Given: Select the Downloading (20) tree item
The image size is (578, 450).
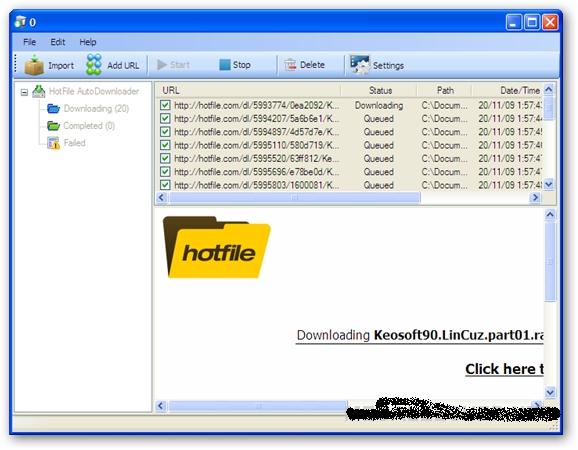Looking at the screenshot, I should pyautogui.click(x=96, y=108).
